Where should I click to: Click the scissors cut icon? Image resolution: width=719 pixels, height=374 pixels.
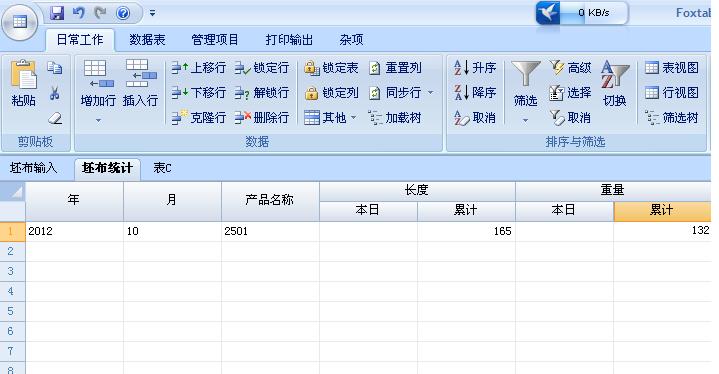click(55, 93)
